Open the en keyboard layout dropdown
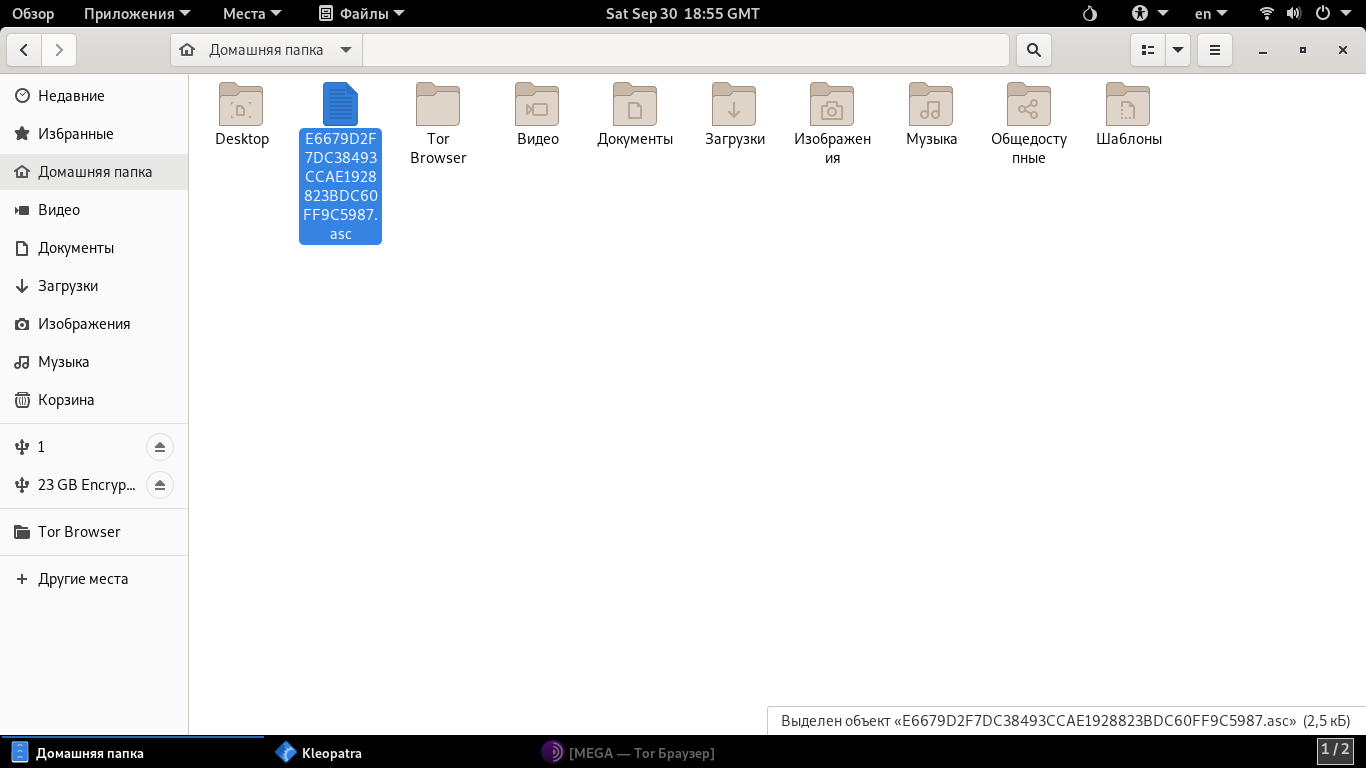The height and width of the screenshot is (768, 1366). pos(1210,14)
